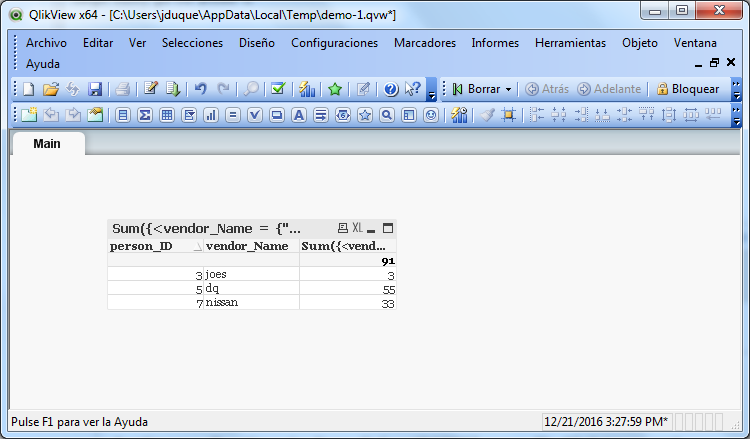750x439 pixels.
Task: Toggle the design grid icon
Action: (x=508, y=115)
